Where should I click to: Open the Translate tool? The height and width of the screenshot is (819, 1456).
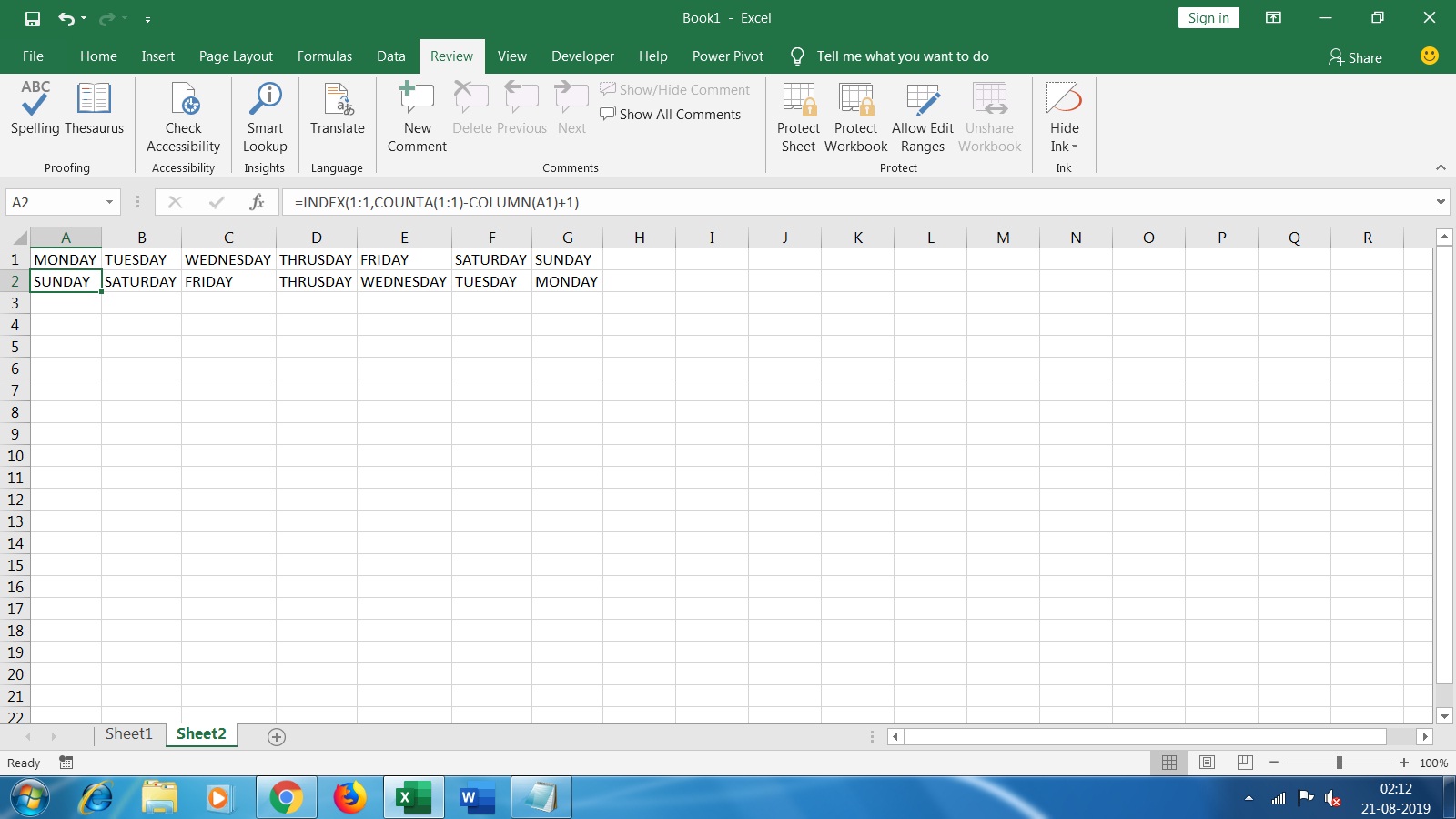(337, 107)
